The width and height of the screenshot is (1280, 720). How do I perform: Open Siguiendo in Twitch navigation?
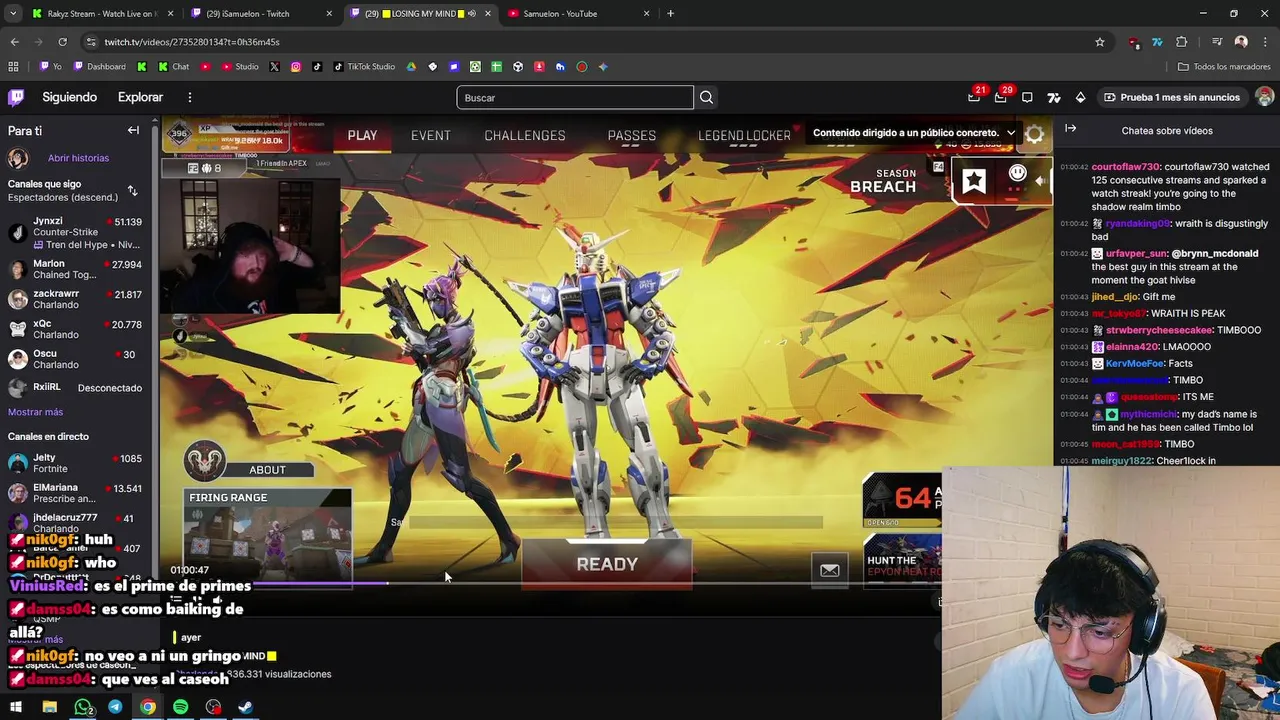(69, 97)
